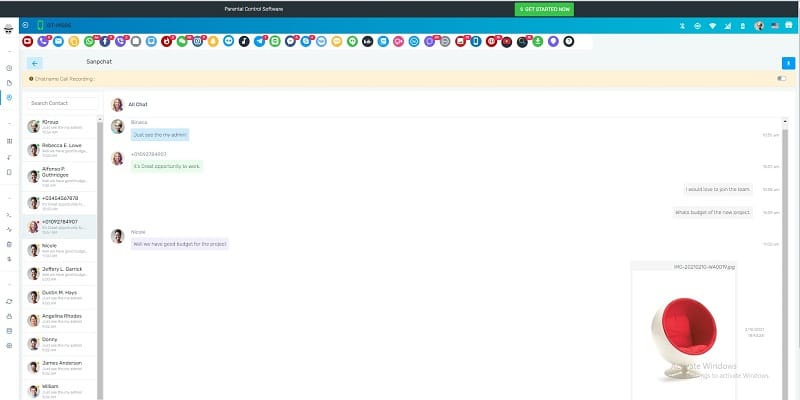The height and width of the screenshot is (400, 800).
Task: Select the Dustin M. Hays contact
Action: [58, 297]
